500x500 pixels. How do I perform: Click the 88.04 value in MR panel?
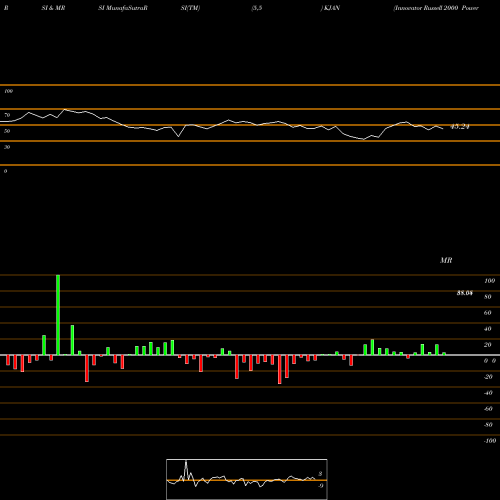coord(465,293)
